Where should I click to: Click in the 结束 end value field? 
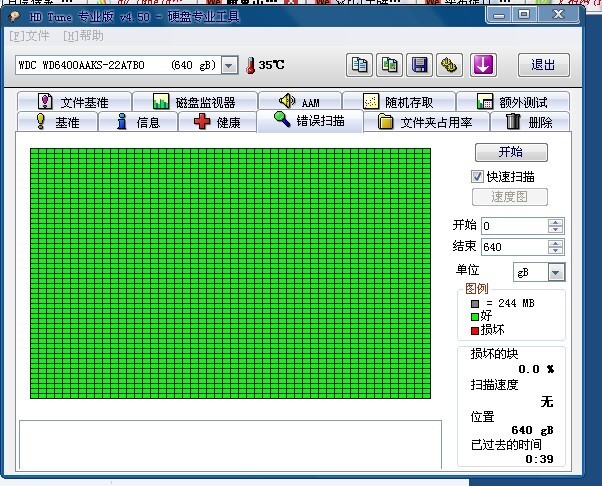(513, 246)
